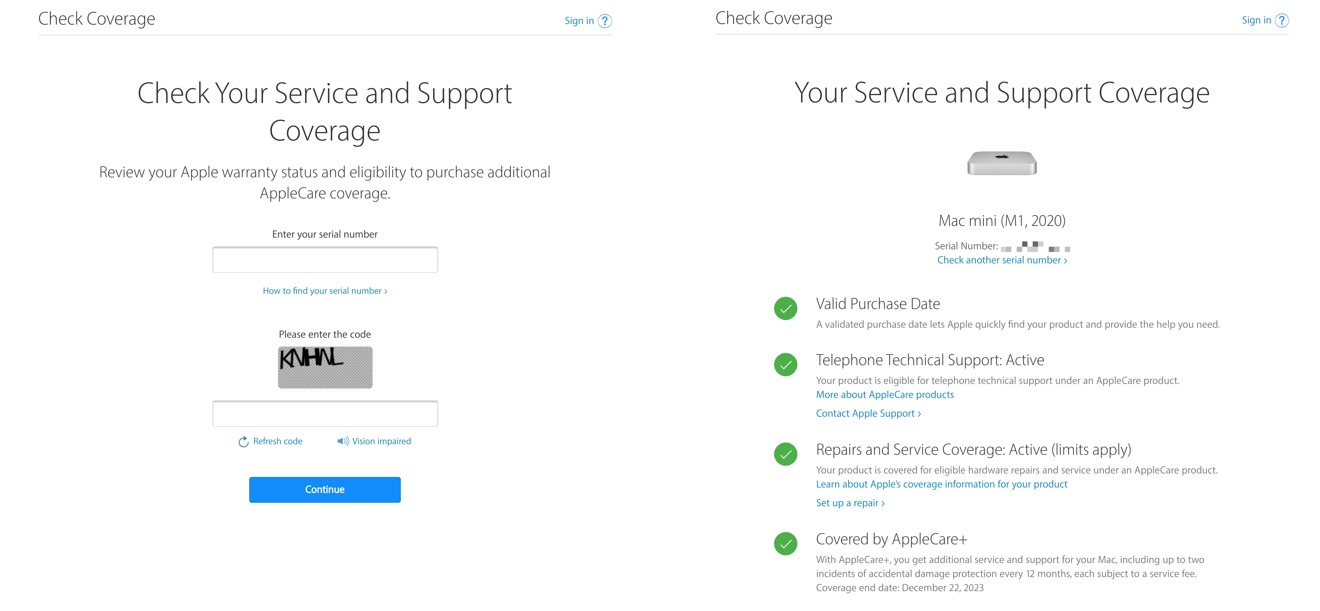Open How to find your serial number link
1320x611 pixels.
(325, 291)
